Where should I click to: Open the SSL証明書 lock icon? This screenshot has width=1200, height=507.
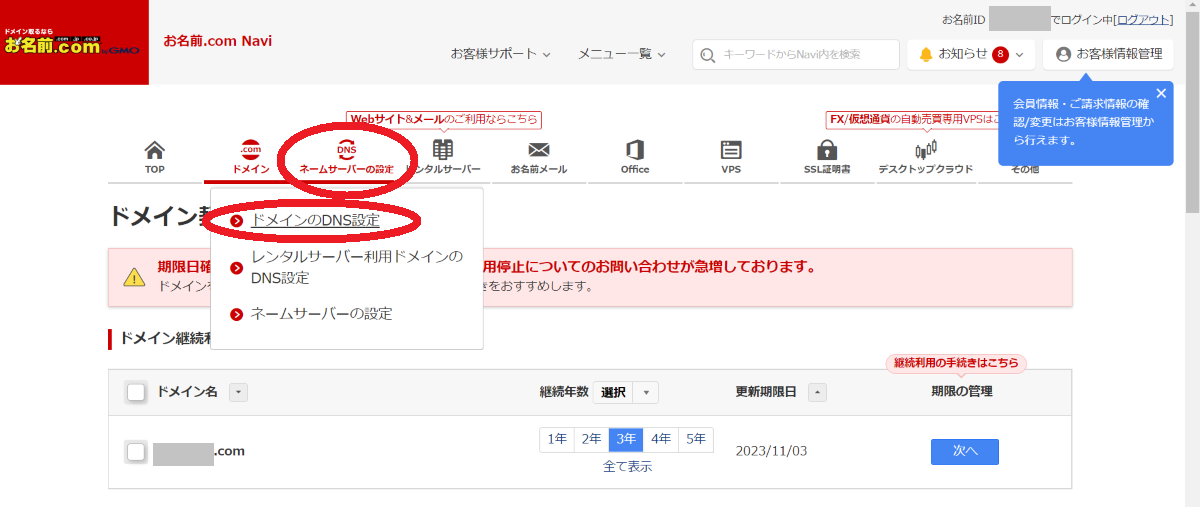[x=827, y=150]
